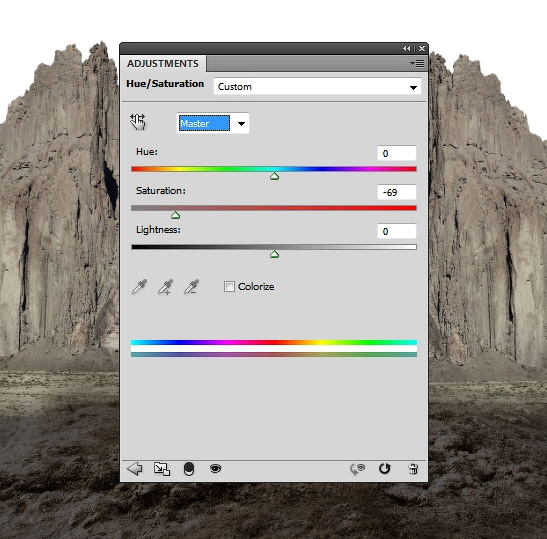The width and height of the screenshot is (547, 539).
Task: Click the Saturation value field showing -69
Action: tap(397, 192)
